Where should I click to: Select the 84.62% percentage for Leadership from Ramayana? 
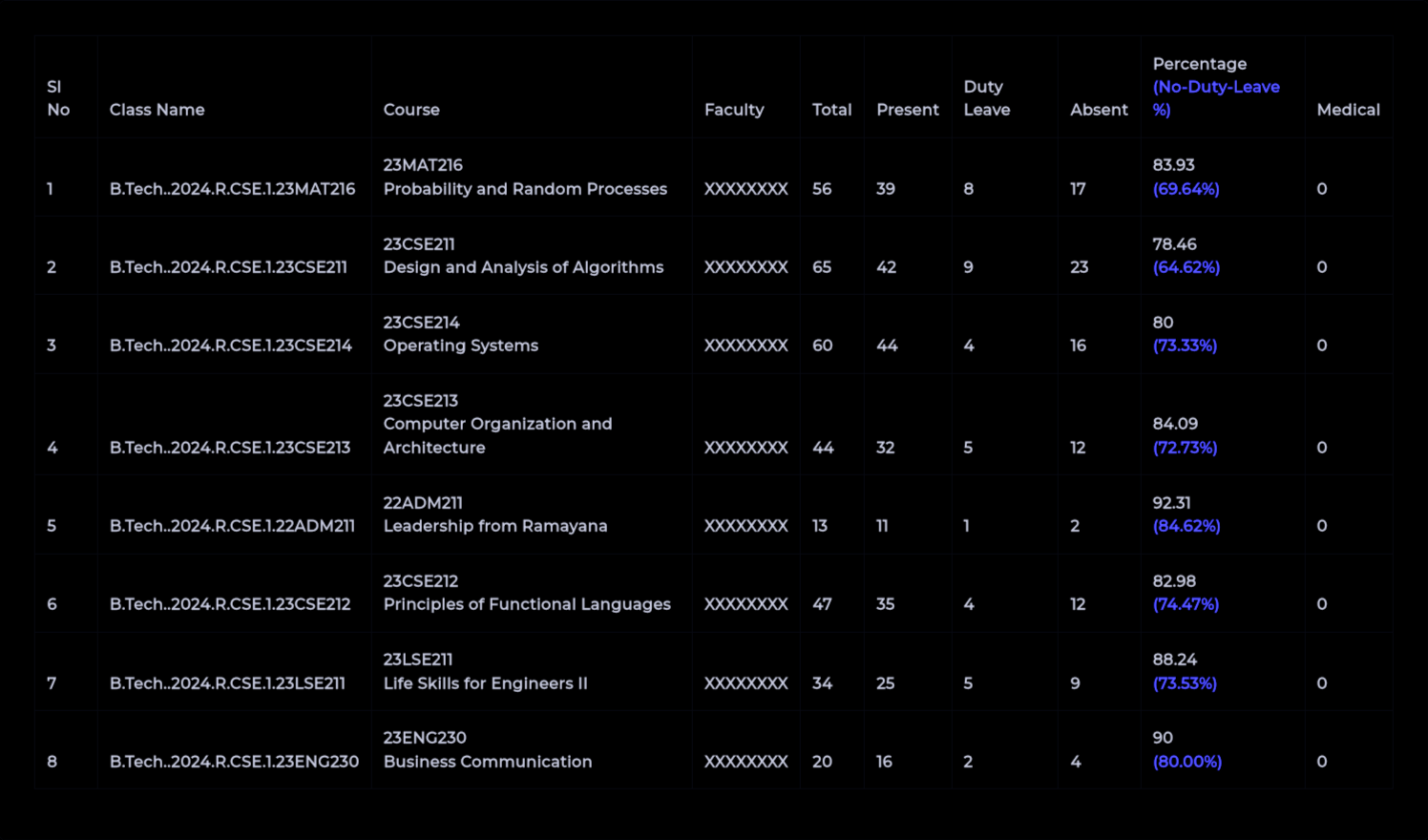[x=1186, y=525]
